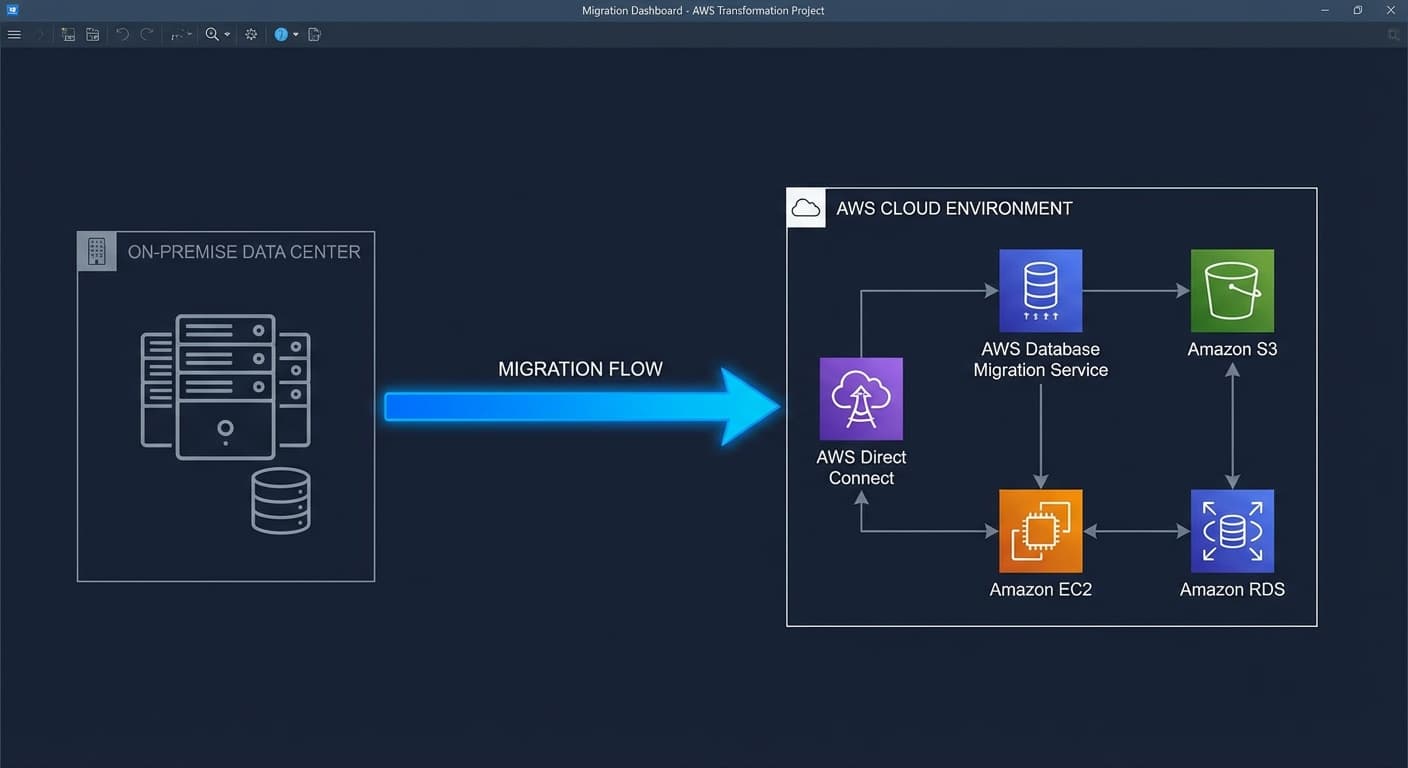
Task: Click the application icon in title bar
Action: coord(11,10)
